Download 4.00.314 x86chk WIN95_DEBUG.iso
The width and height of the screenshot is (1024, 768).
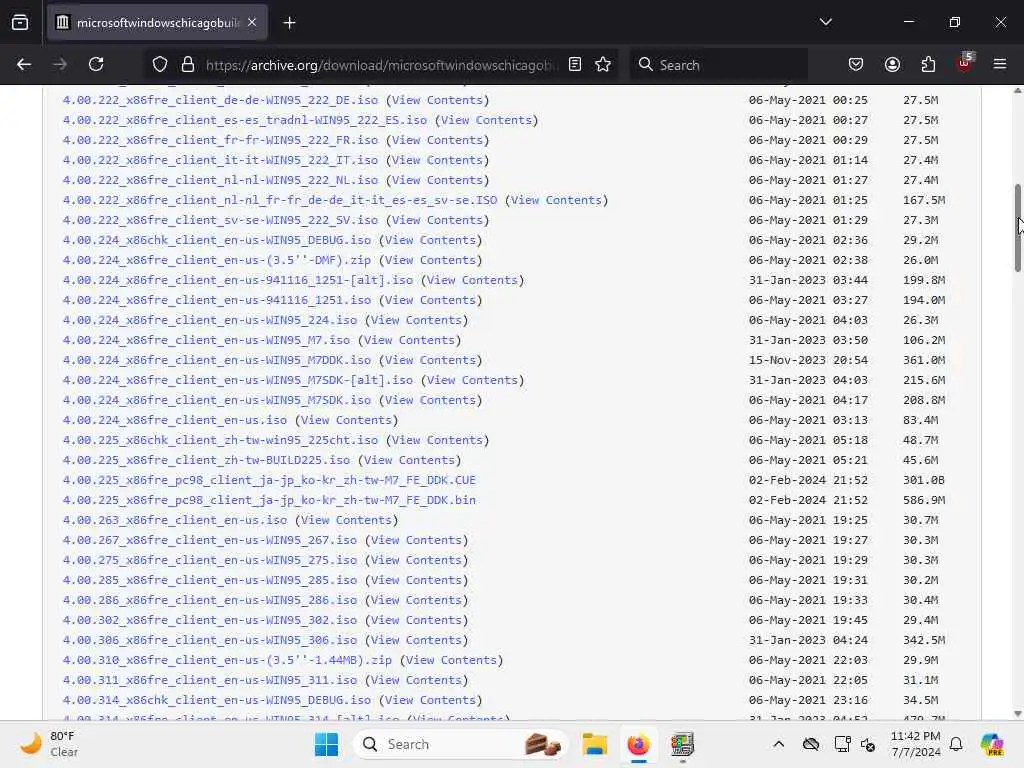(x=217, y=700)
